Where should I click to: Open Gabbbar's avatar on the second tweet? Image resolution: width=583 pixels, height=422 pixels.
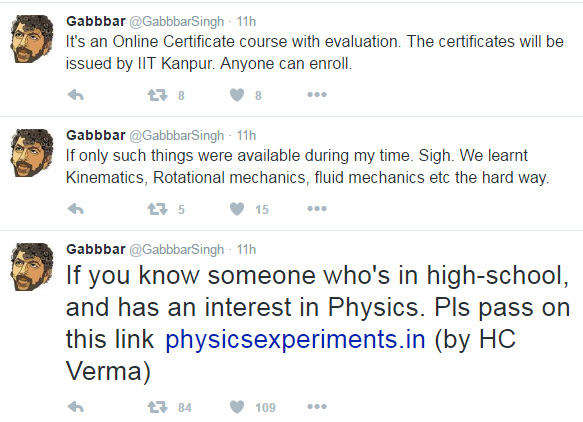[x=32, y=152]
